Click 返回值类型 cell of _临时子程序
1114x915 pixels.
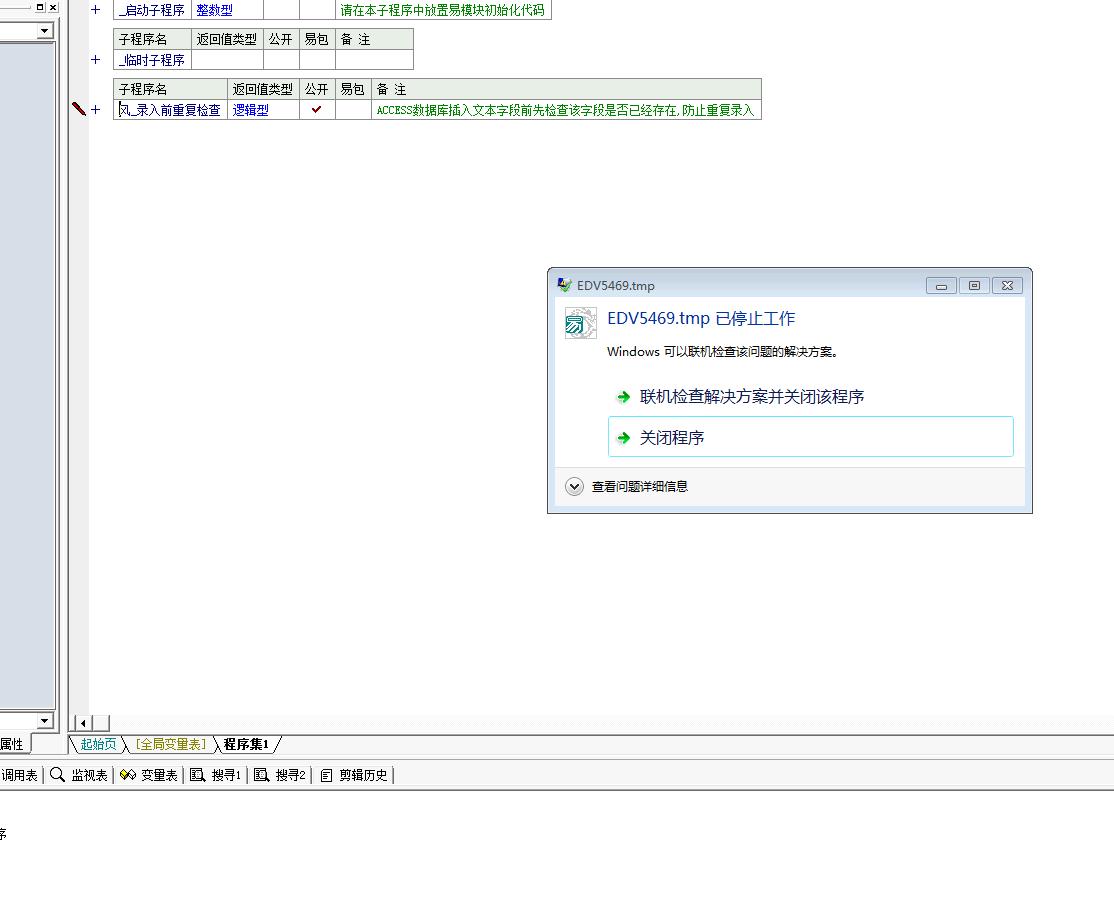pos(227,60)
